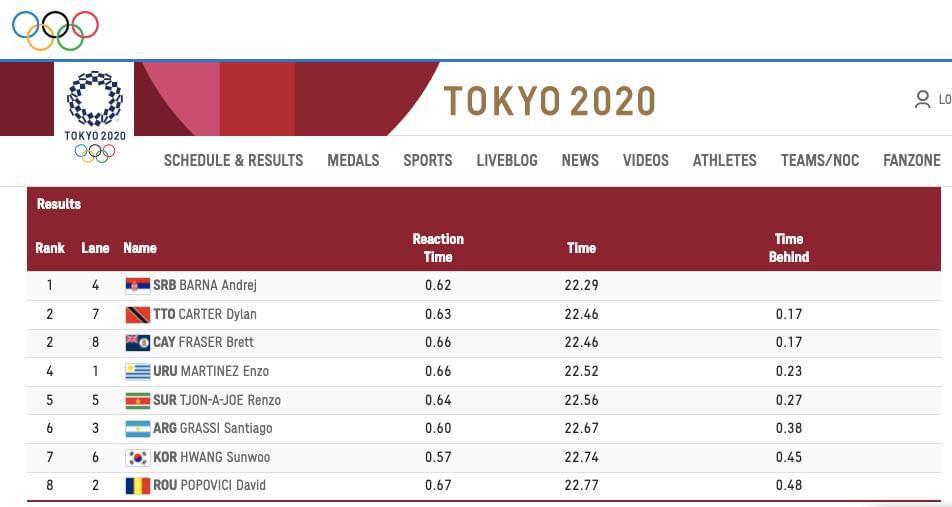Viewport: 952px width, 507px height.
Task: Click the Cayman Islands flag icon
Action: (x=137, y=342)
